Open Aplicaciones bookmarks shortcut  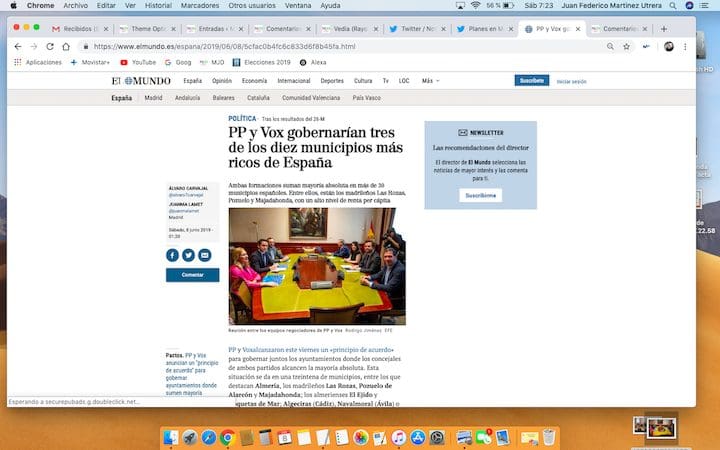click(38, 62)
